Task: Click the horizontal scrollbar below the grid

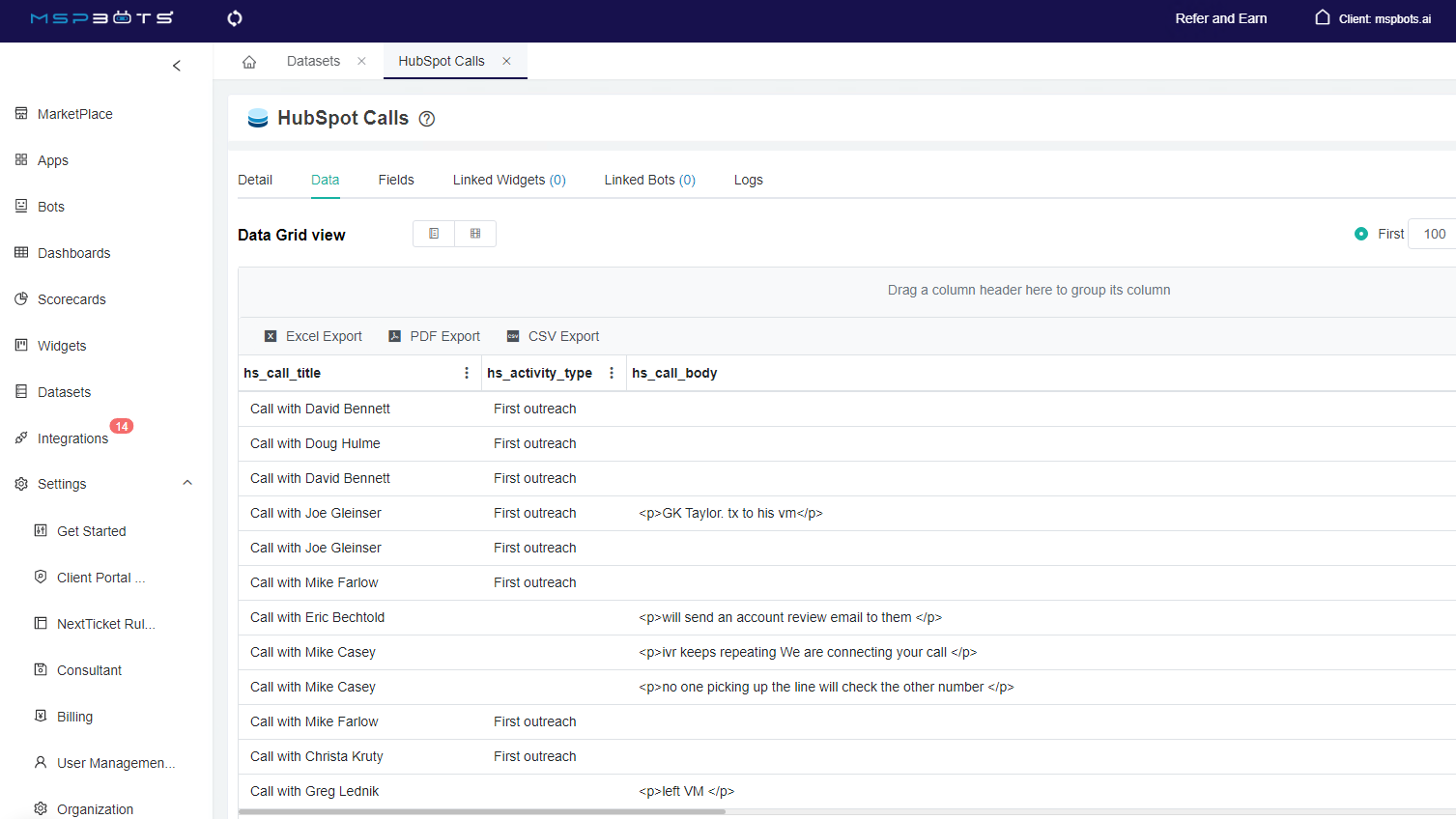Action: coord(481,812)
